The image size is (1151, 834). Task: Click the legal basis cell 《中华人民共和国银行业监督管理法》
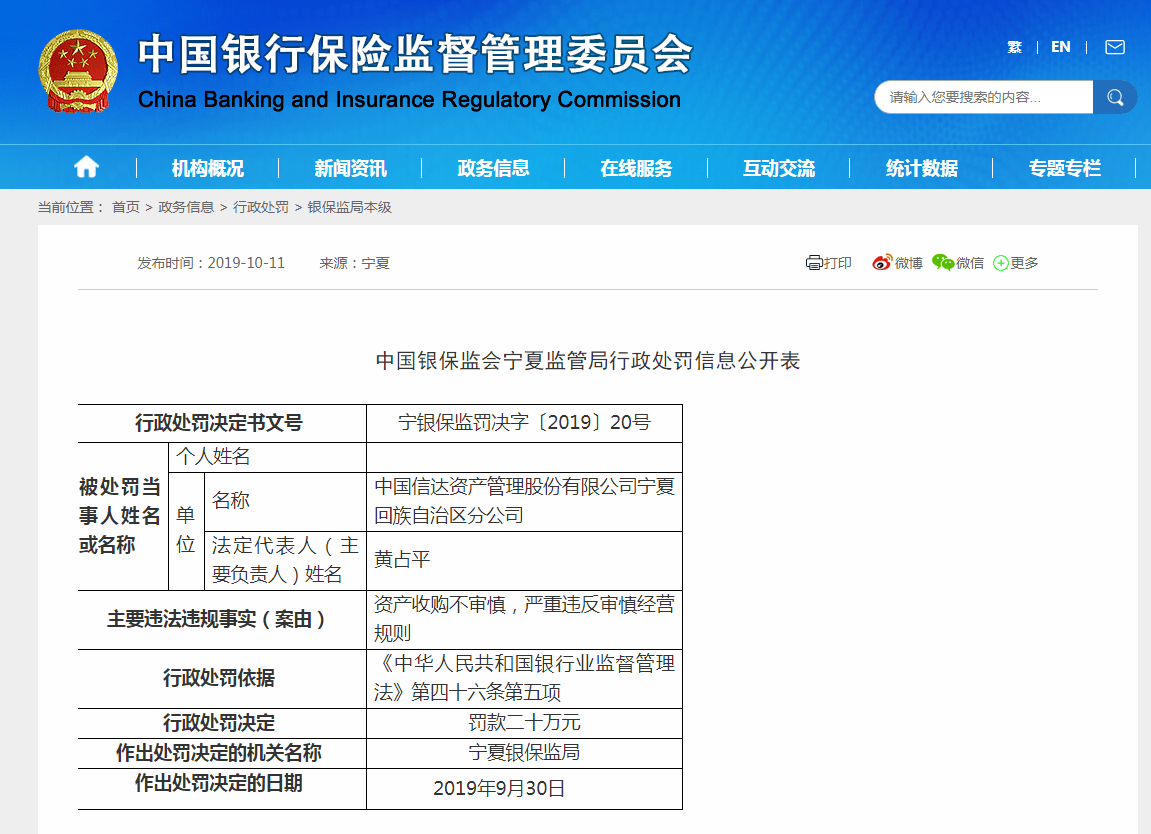524,678
